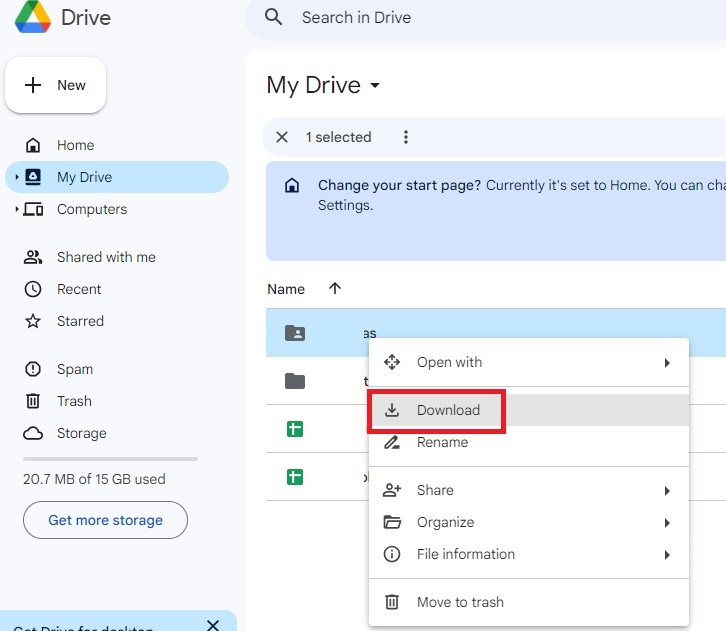This screenshot has width=726, height=631.
Task: Click the selected shared folder icon
Action: coord(295,333)
